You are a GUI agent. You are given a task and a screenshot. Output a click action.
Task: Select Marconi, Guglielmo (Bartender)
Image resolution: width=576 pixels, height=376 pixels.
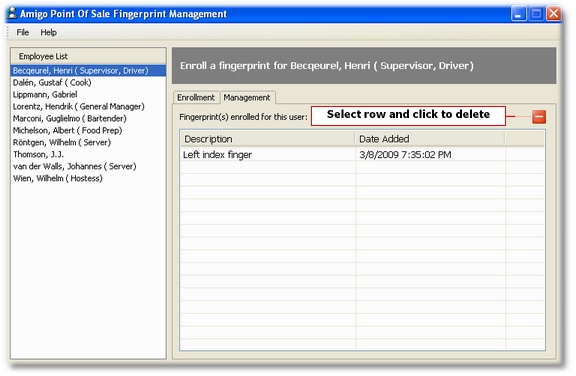pyautogui.click(x=88, y=118)
